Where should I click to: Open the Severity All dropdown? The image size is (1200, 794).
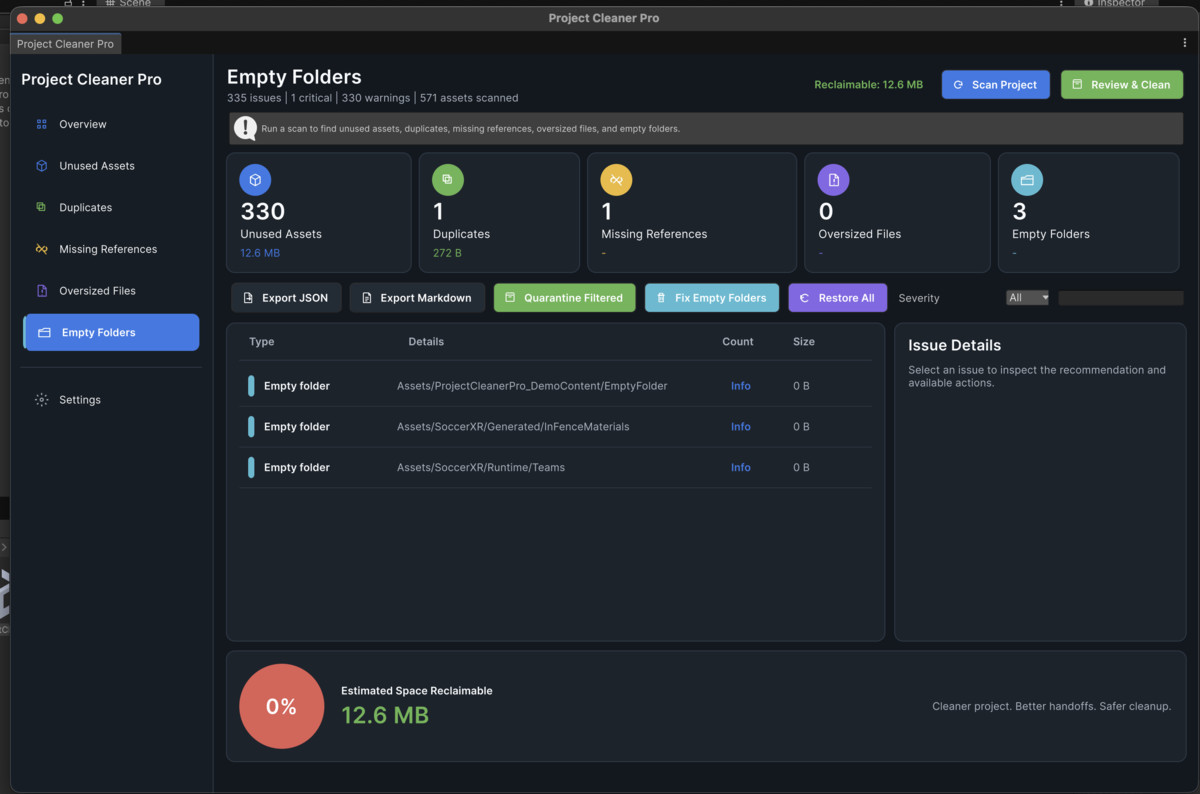pos(1027,298)
